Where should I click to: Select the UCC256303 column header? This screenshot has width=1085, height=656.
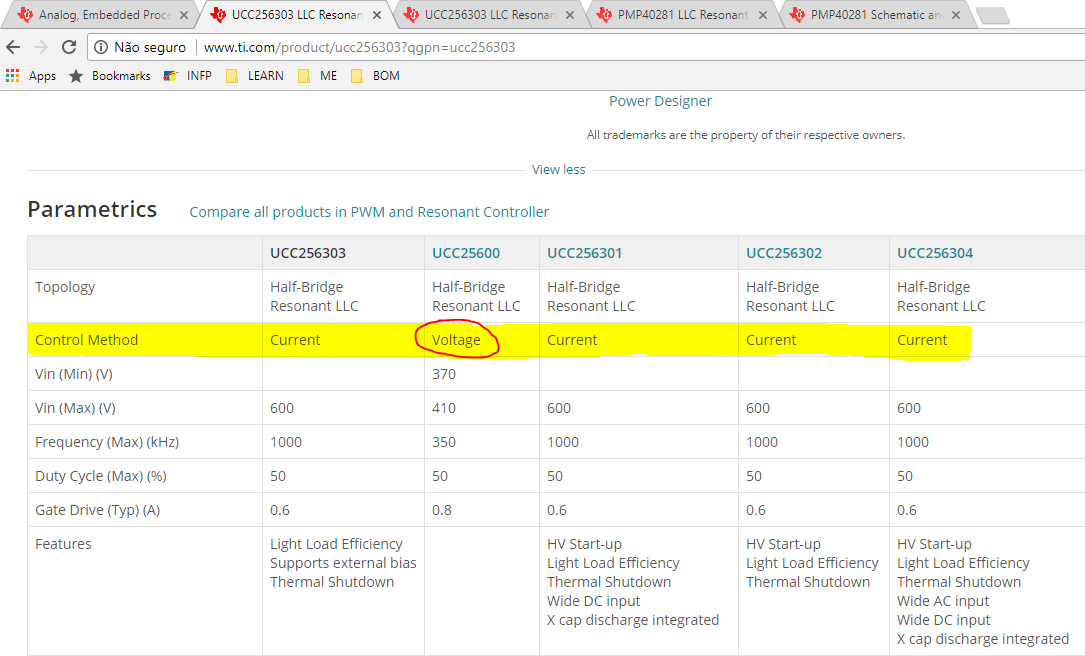[307, 253]
